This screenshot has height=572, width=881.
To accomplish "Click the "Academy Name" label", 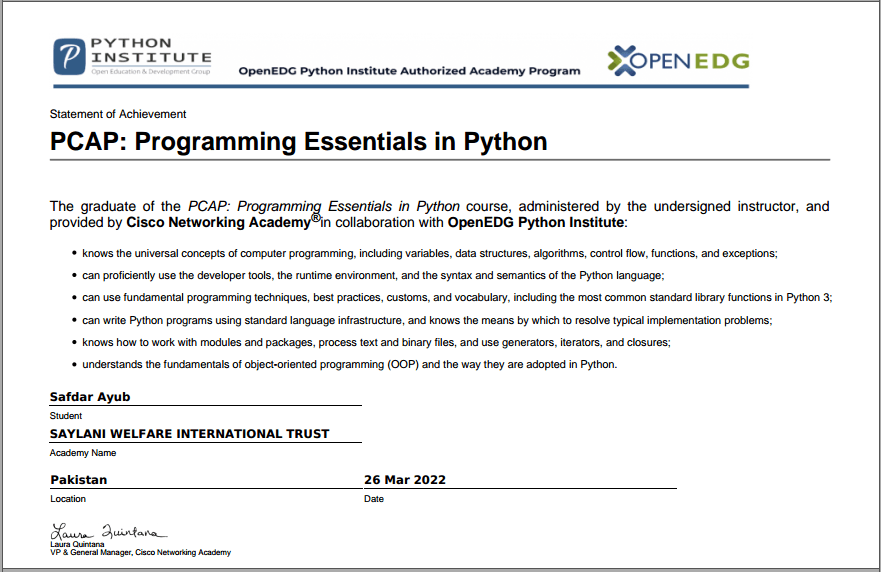I will click(83, 453).
